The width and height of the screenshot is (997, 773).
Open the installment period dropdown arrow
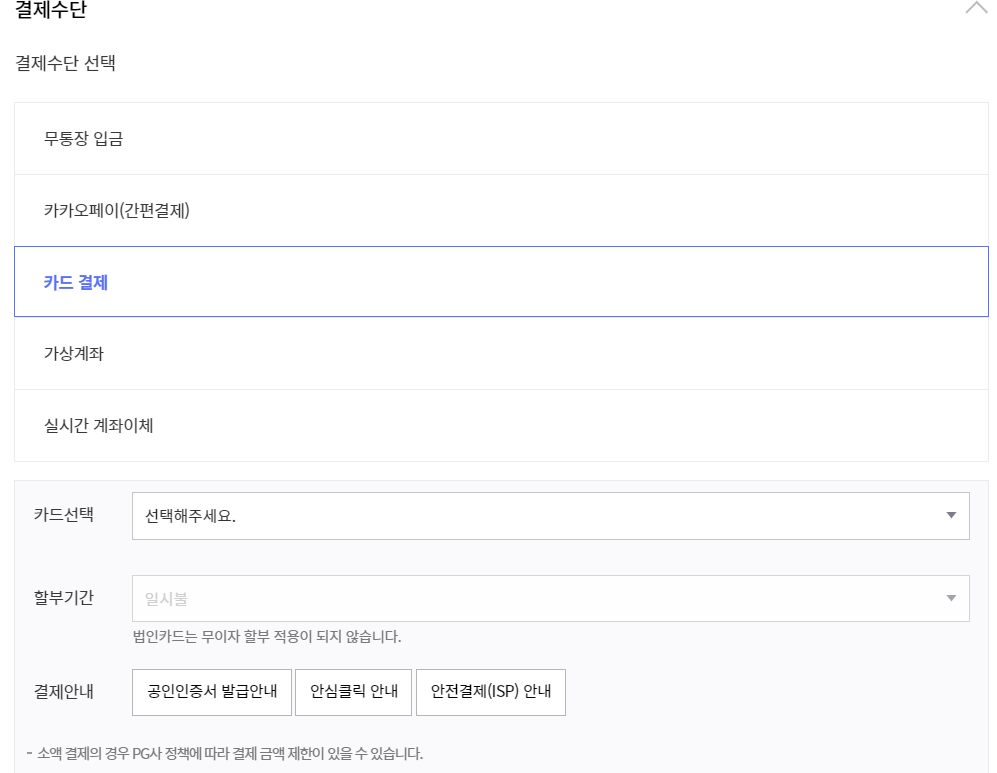pos(950,598)
